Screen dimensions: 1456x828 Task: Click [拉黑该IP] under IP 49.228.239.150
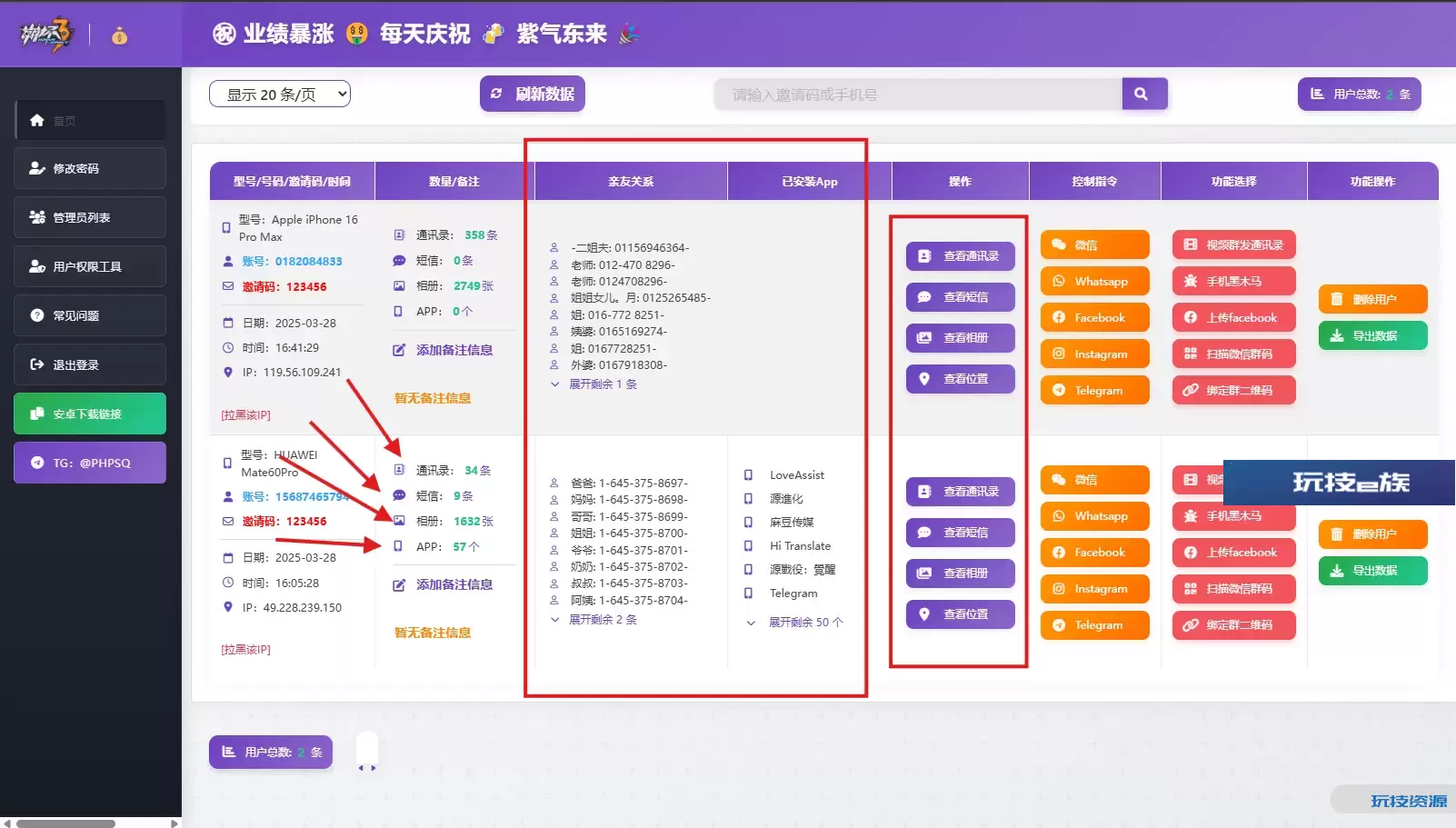tap(245, 649)
